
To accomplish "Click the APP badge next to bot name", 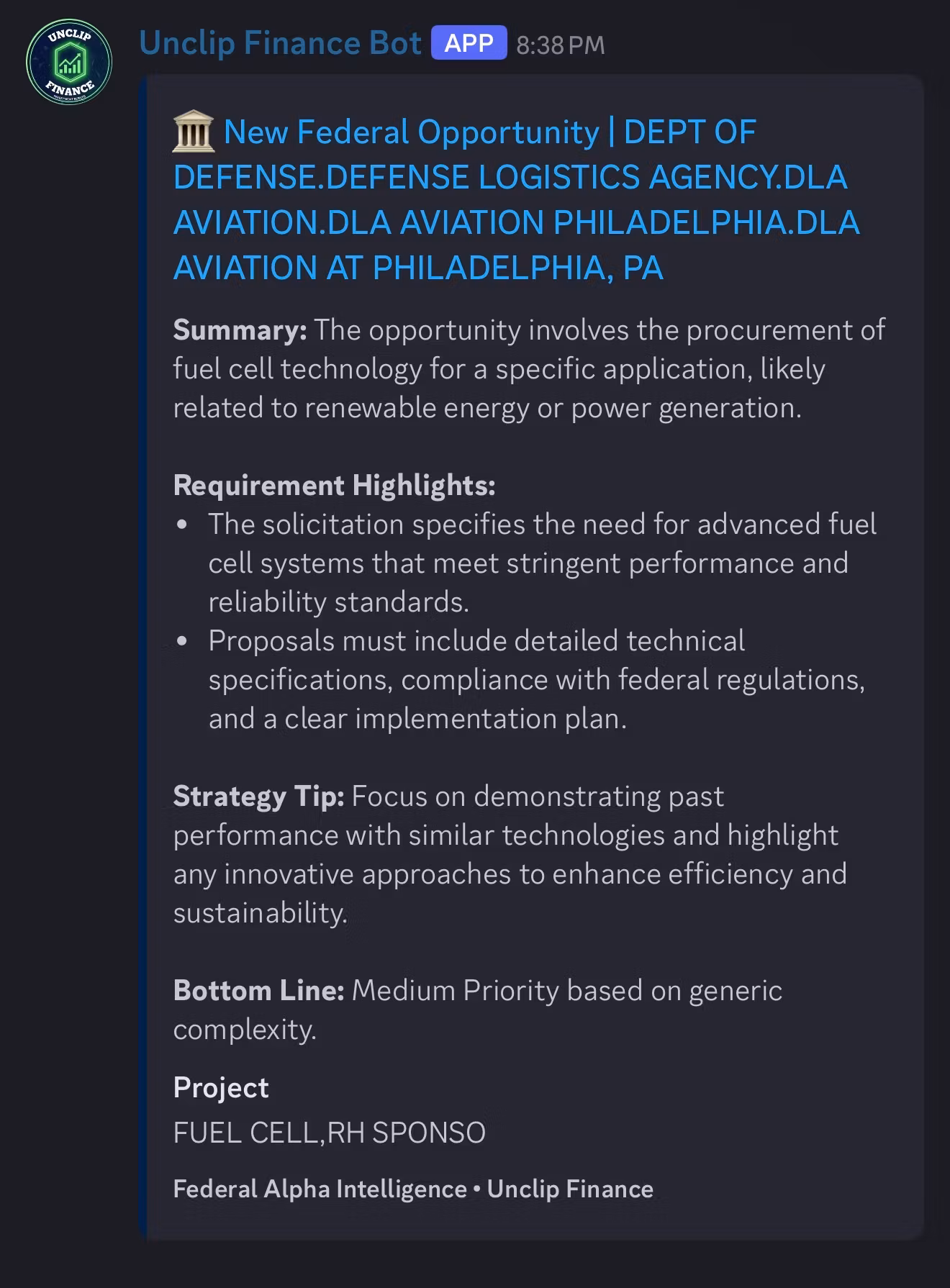I will [x=469, y=43].
